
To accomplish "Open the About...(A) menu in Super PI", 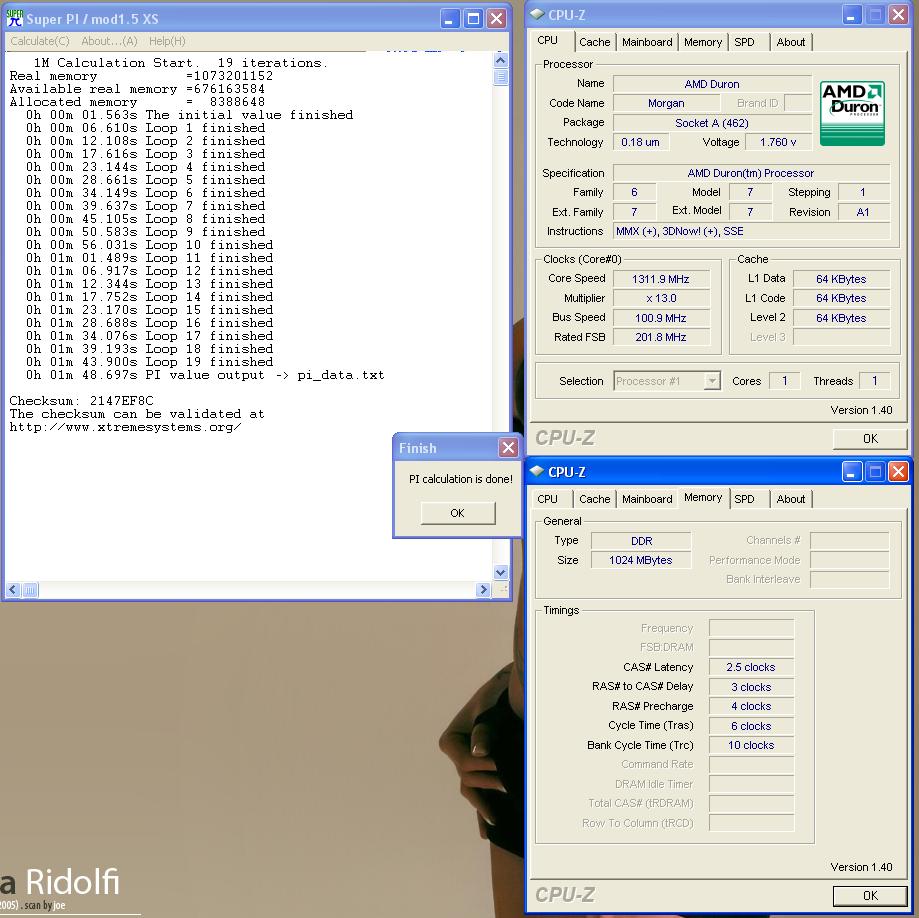I will click(110, 41).
